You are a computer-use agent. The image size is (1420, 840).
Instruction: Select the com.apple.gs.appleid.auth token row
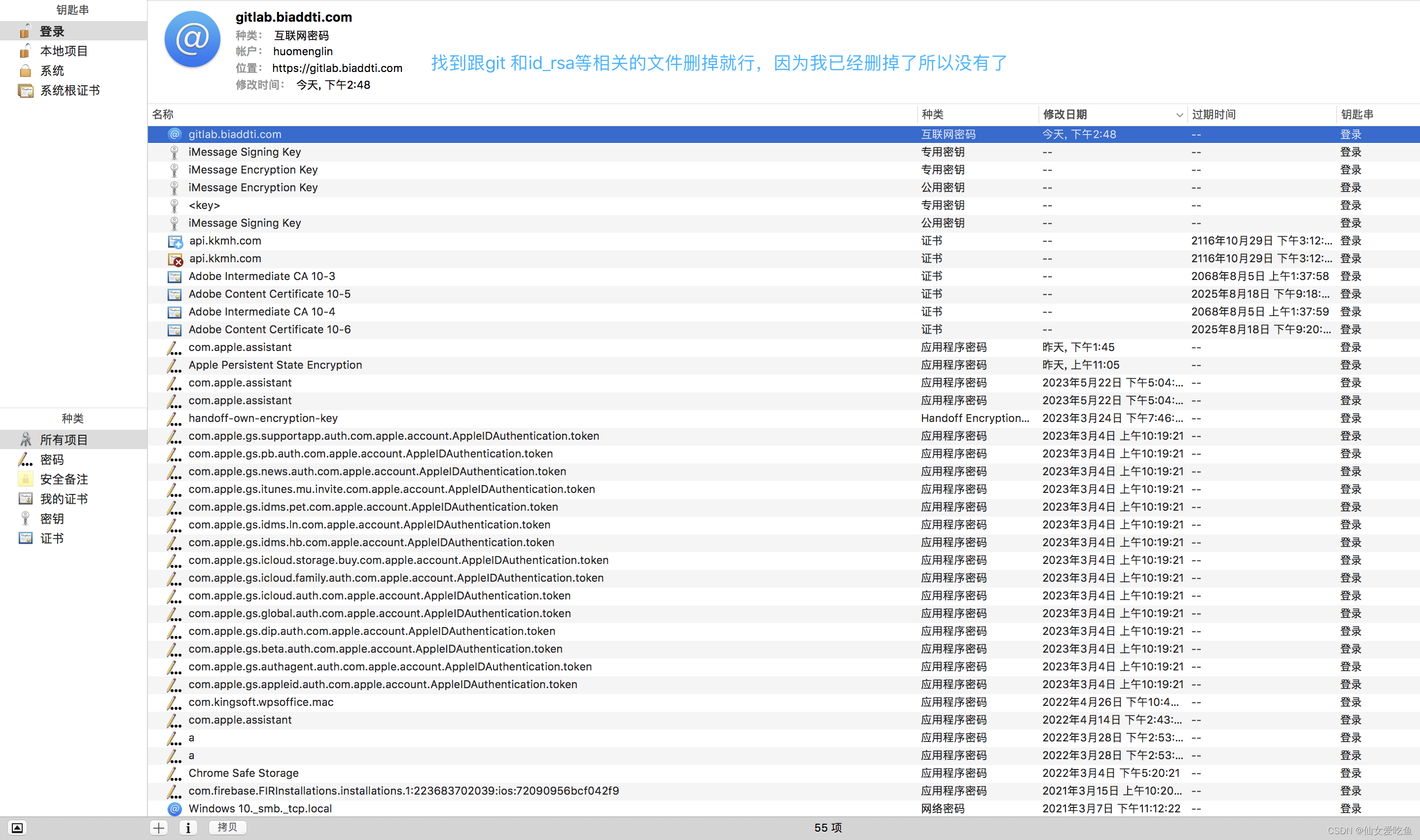[784, 685]
